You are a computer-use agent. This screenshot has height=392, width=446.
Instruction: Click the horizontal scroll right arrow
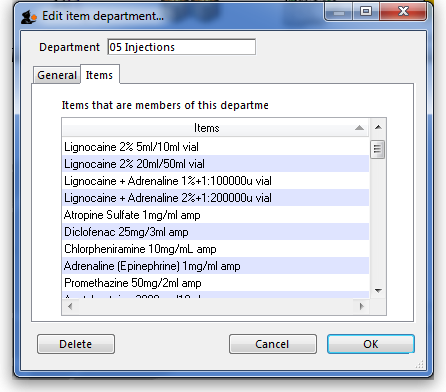pyautogui.click(x=362, y=306)
